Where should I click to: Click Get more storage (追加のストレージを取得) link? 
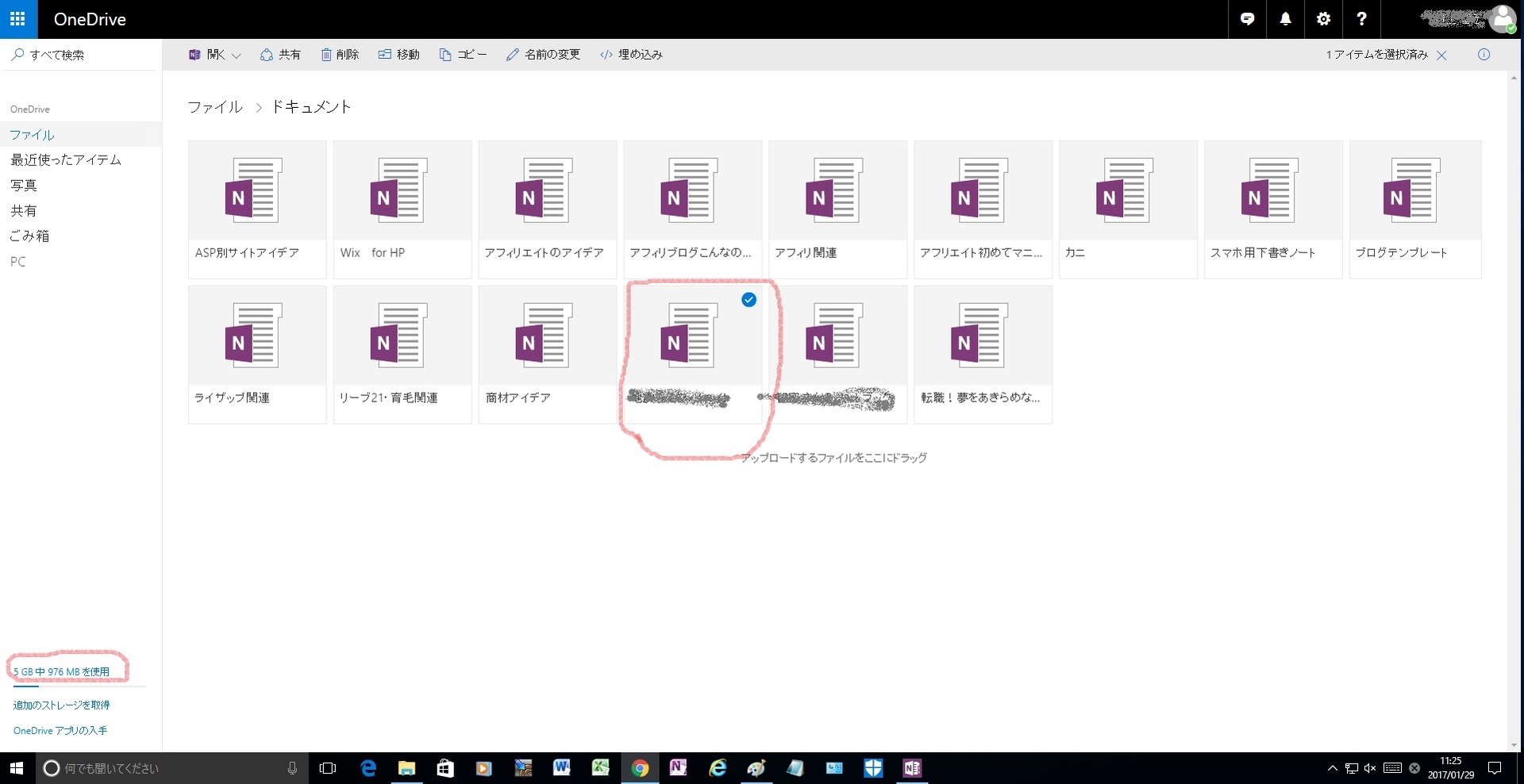61,705
